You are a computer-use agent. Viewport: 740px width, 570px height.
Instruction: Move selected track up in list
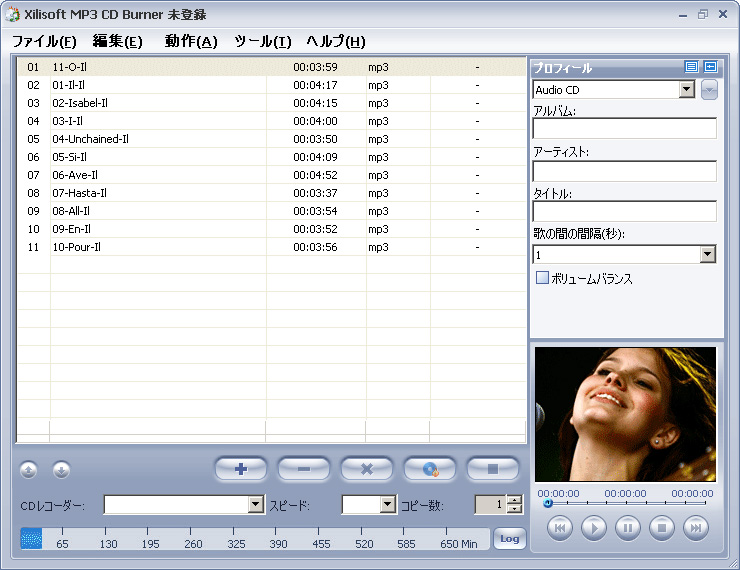[x=29, y=469]
